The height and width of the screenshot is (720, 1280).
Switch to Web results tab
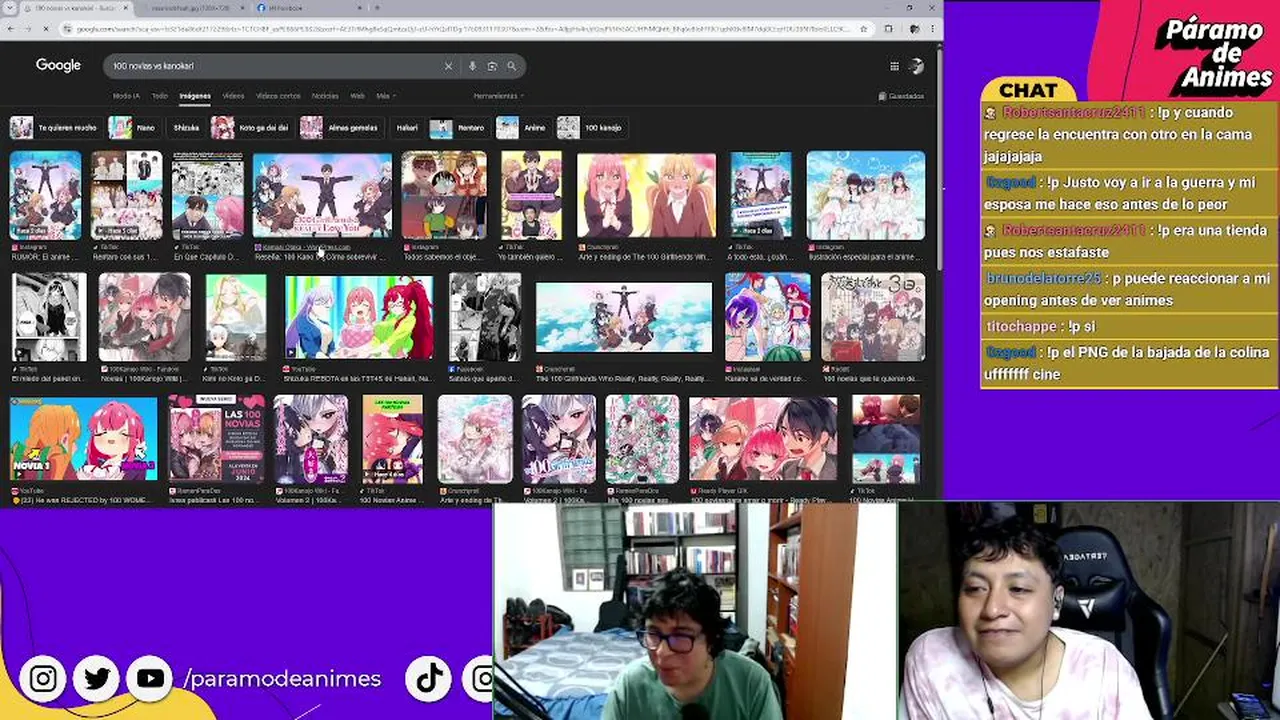[x=357, y=96]
